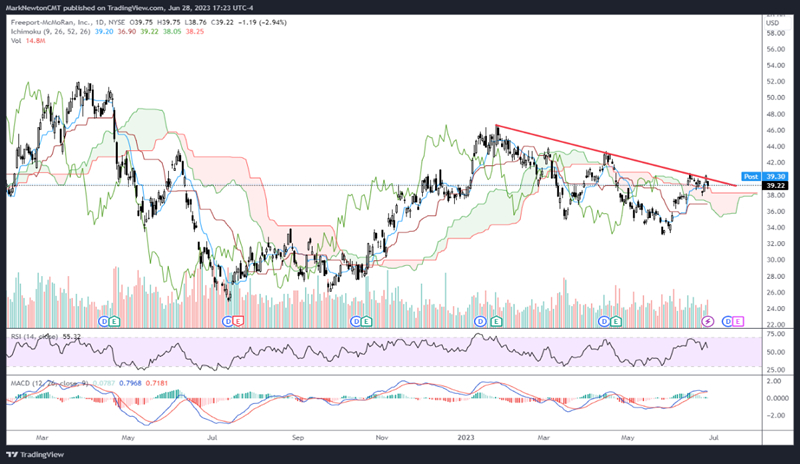Click the MACD 0.7968 blue value
Image resolution: width=800 pixels, height=464 pixels.
(x=131, y=383)
